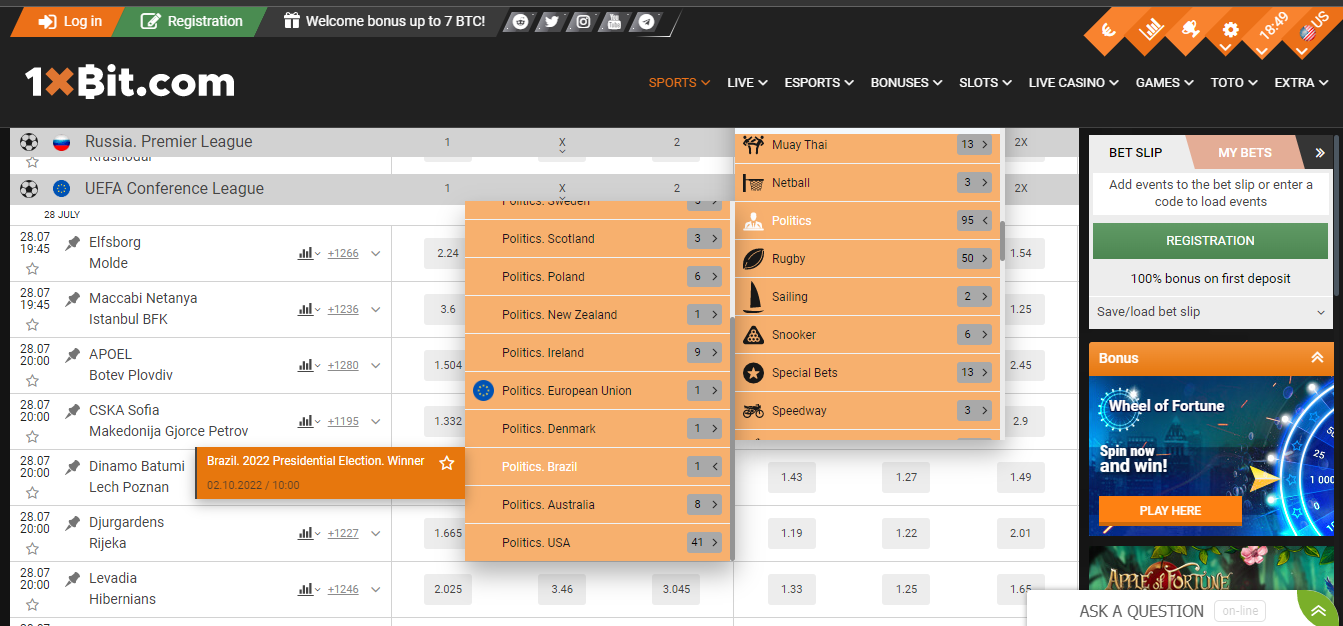
Task: Open the Telegram social icon
Action: [x=644, y=20]
